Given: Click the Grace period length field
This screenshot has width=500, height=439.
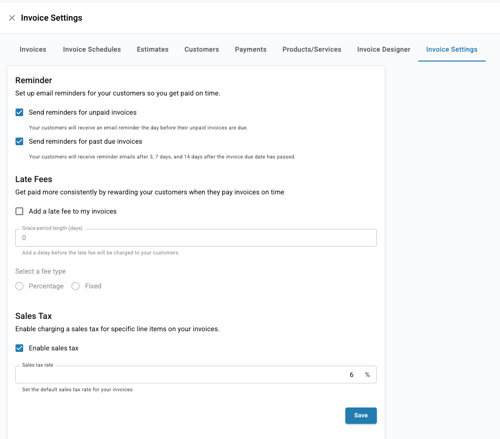Looking at the screenshot, I should pyautogui.click(x=196, y=238).
